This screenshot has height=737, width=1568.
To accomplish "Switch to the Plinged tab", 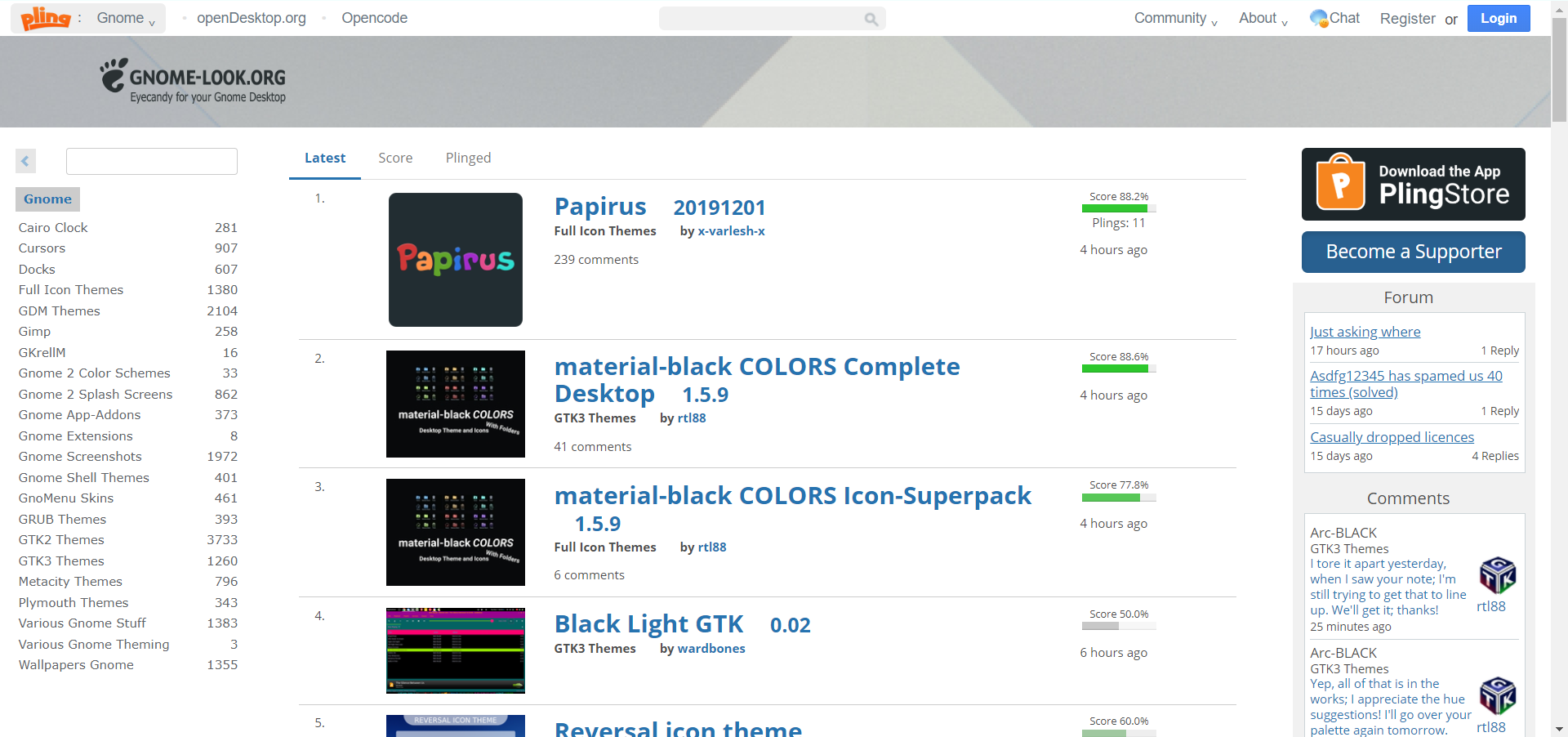I will pos(468,158).
